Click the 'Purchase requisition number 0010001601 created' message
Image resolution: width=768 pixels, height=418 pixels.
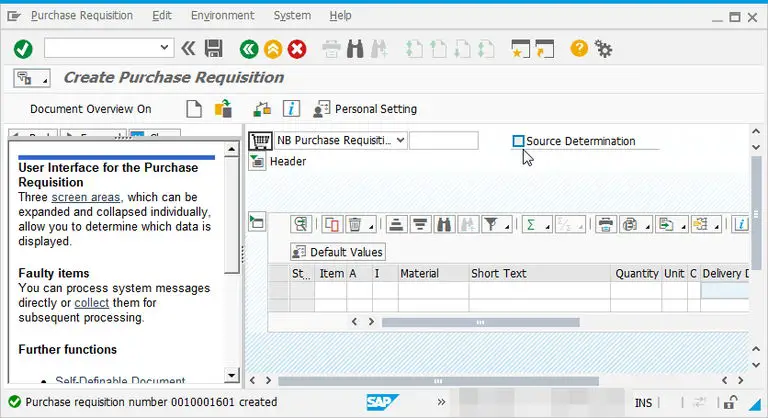[151, 402]
